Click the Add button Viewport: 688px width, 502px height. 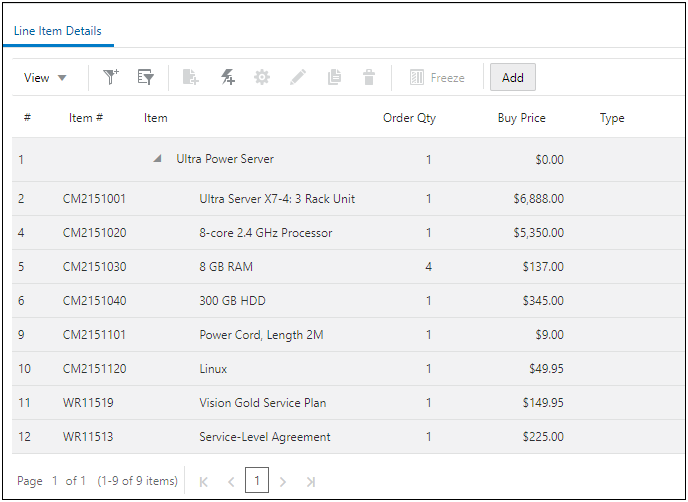513,77
